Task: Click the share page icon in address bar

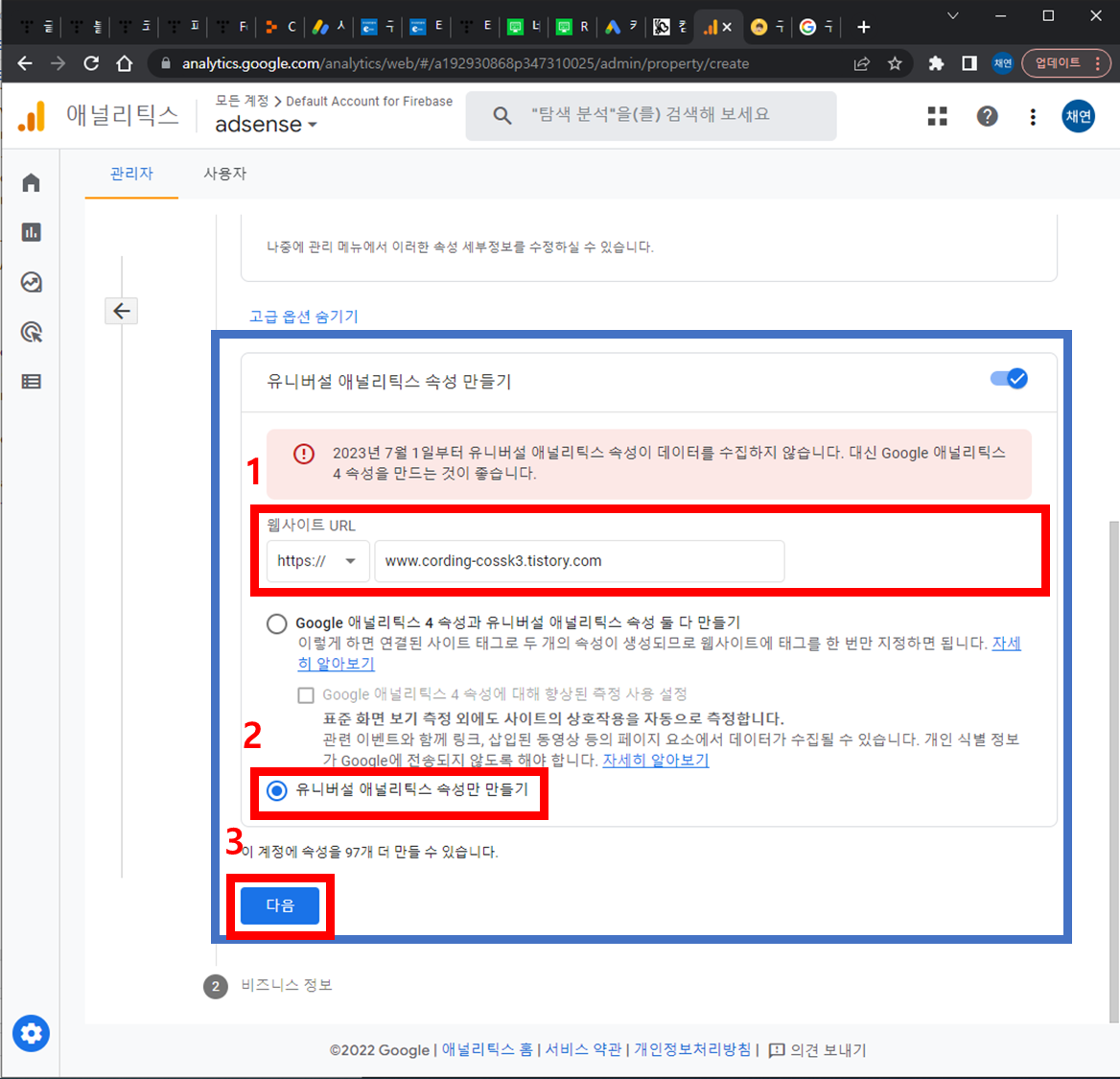Action: [861, 63]
